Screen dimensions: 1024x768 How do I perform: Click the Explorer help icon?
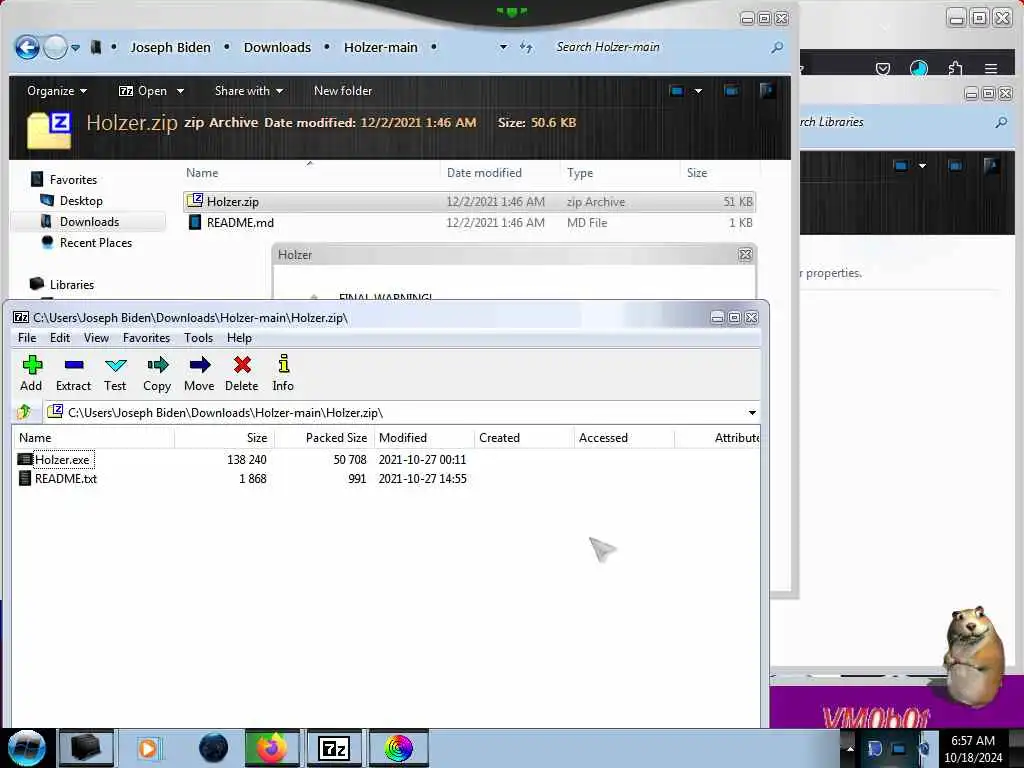click(767, 90)
